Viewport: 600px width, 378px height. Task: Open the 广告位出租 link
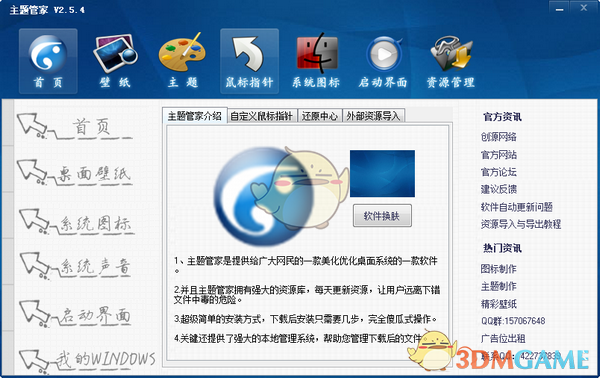(503, 339)
